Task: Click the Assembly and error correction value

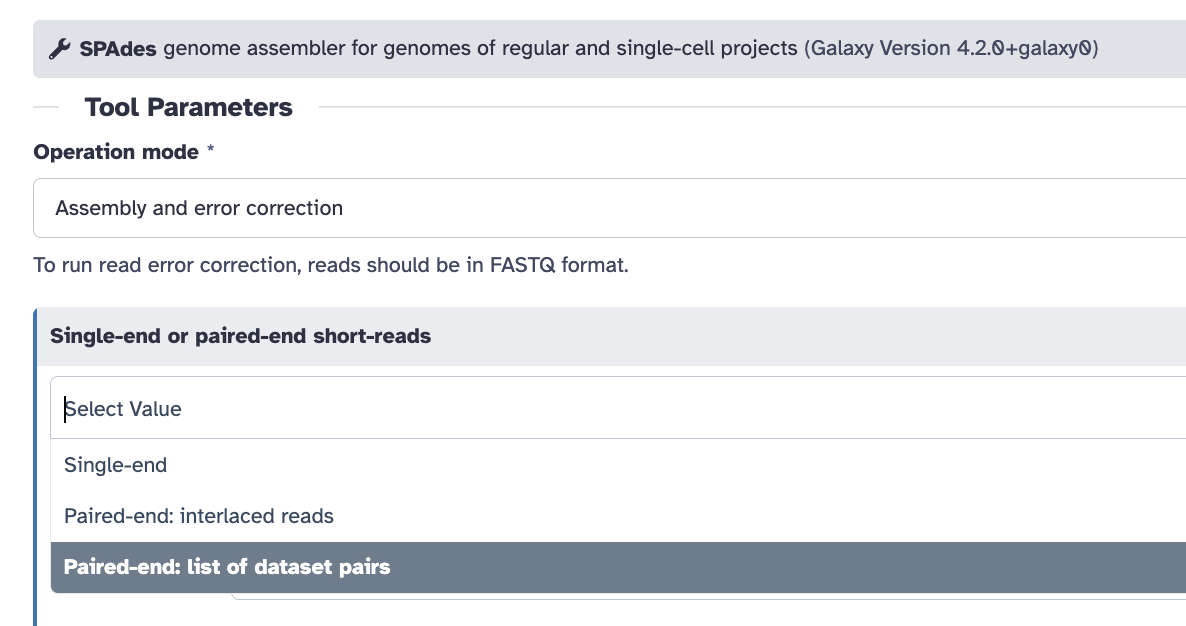Action: click(199, 208)
